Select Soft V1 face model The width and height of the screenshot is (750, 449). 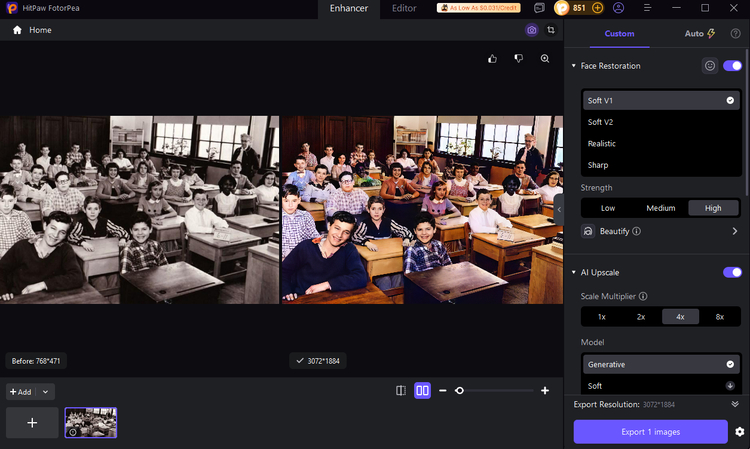click(661, 100)
